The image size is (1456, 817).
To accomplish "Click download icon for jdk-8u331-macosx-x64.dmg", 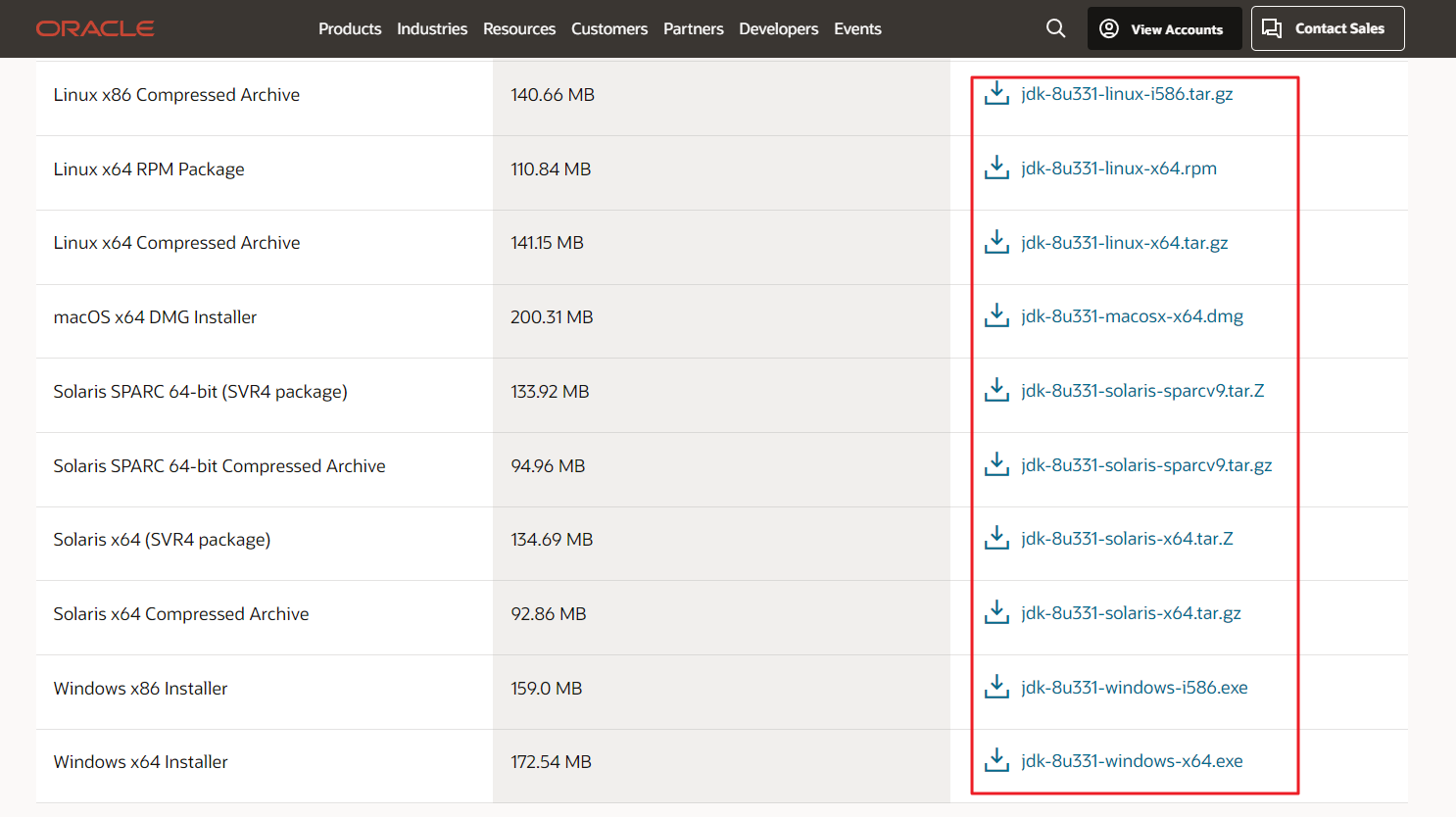I will pos(996,315).
